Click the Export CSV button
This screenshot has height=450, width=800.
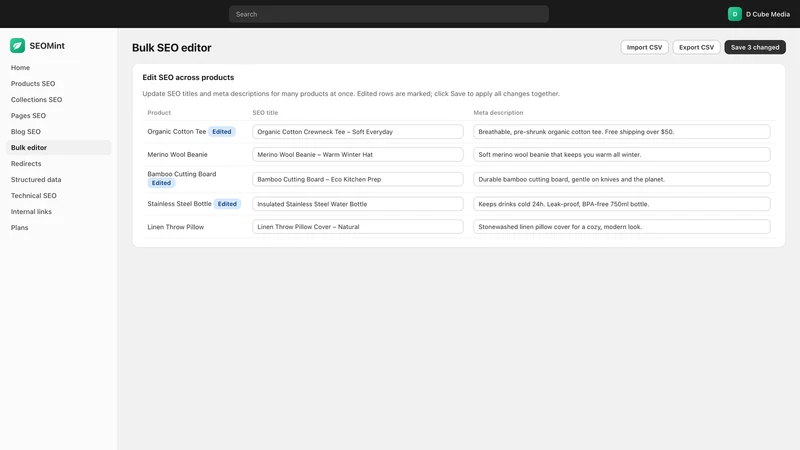696,47
